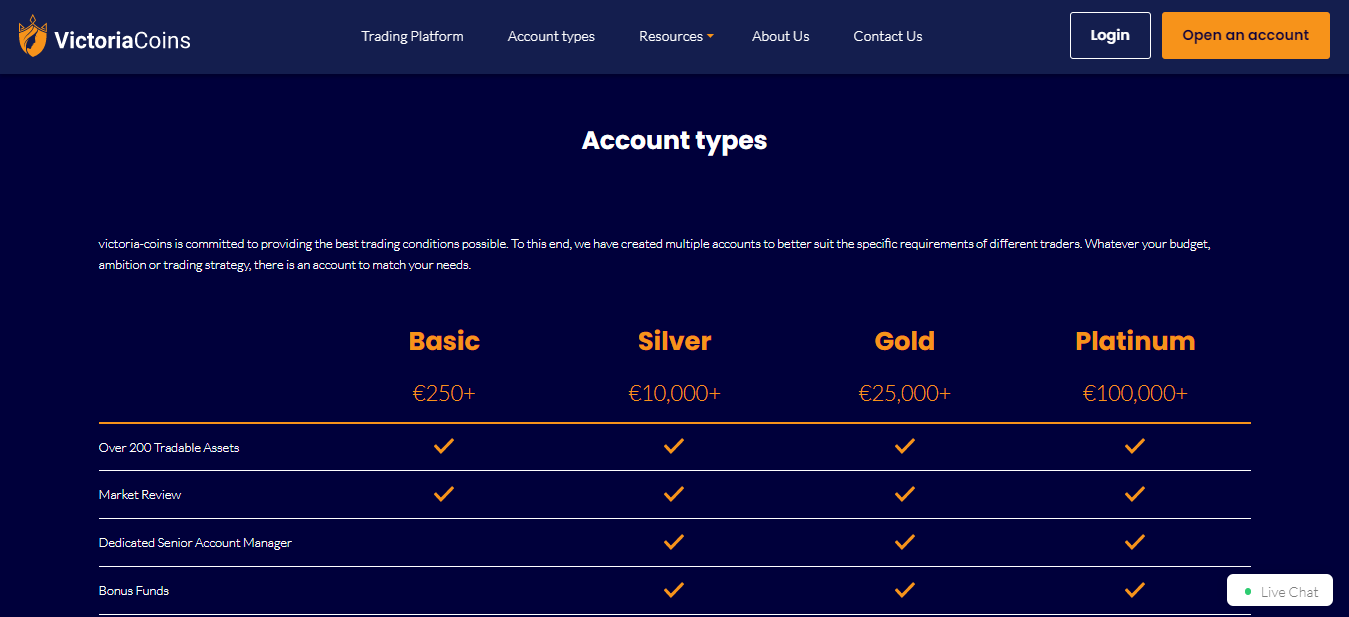Click the VictoriaCoins shield logo icon
This screenshot has height=617, width=1349.
click(32, 37)
